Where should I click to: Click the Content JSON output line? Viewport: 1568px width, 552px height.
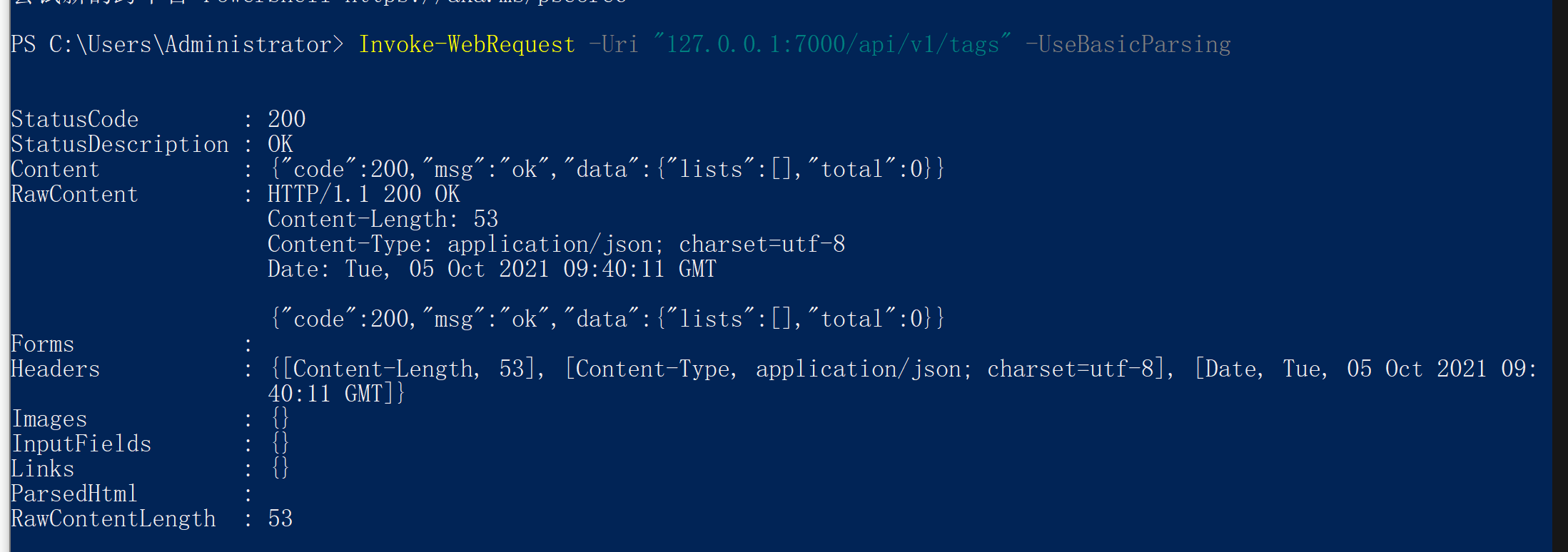click(607, 170)
